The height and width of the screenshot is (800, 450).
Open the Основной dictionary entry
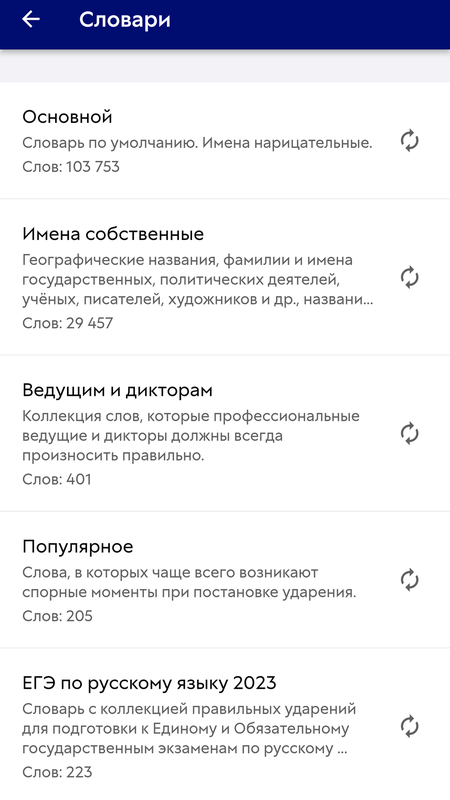pos(225,140)
